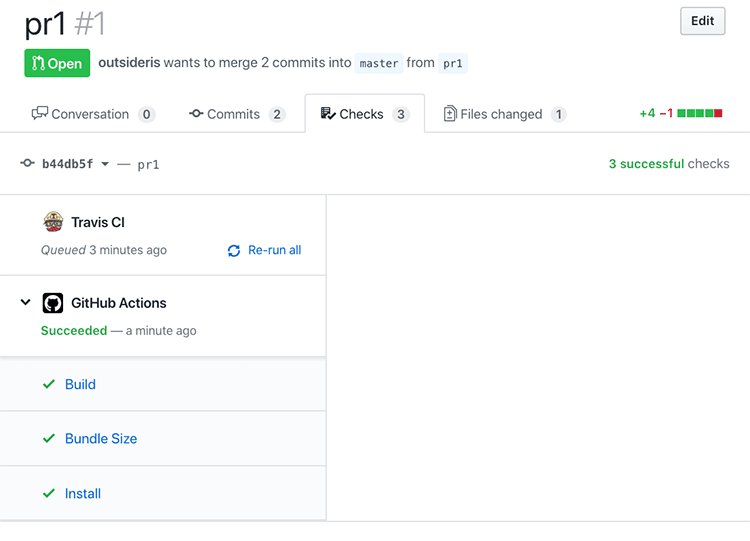750x541 pixels.
Task: Click the green checkmark beside Build
Action: tap(49, 384)
